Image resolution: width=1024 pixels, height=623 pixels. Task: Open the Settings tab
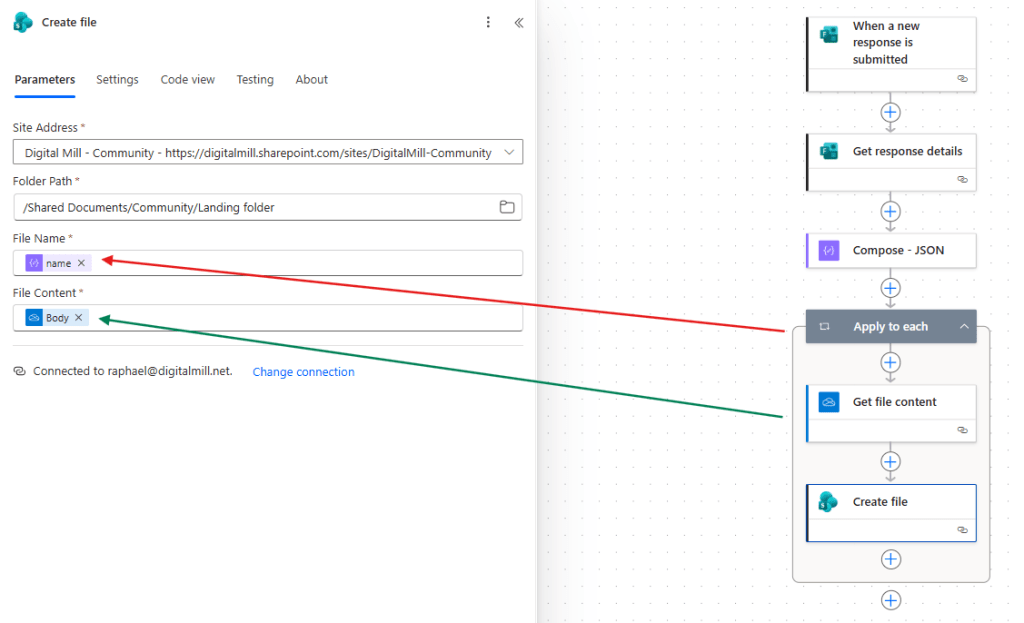click(x=117, y=79)
